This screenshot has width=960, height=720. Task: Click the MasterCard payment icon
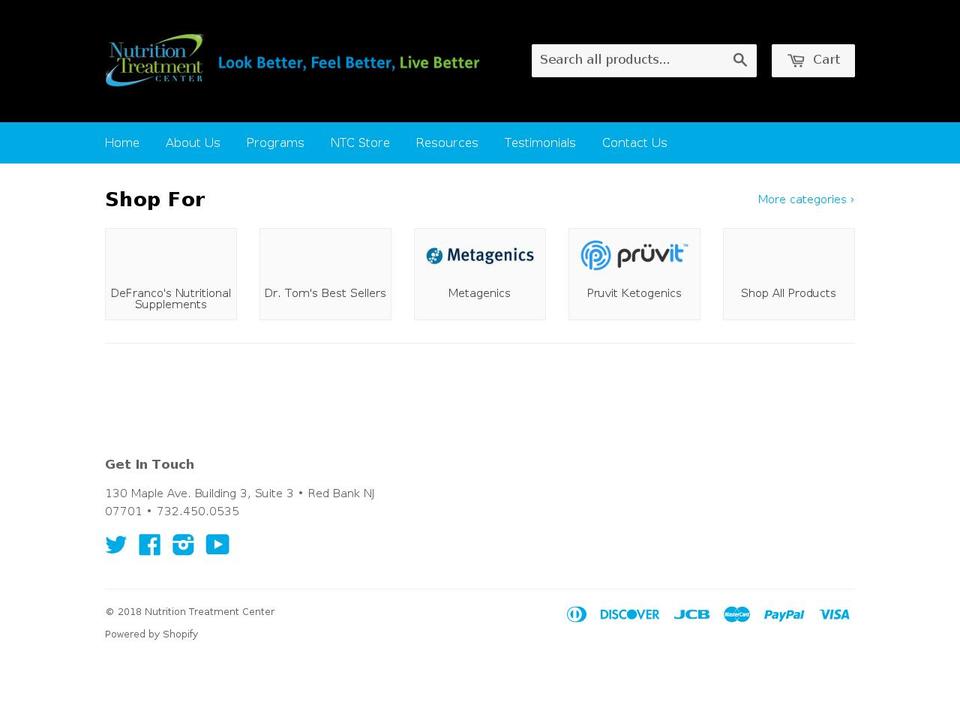click(737, 614)
